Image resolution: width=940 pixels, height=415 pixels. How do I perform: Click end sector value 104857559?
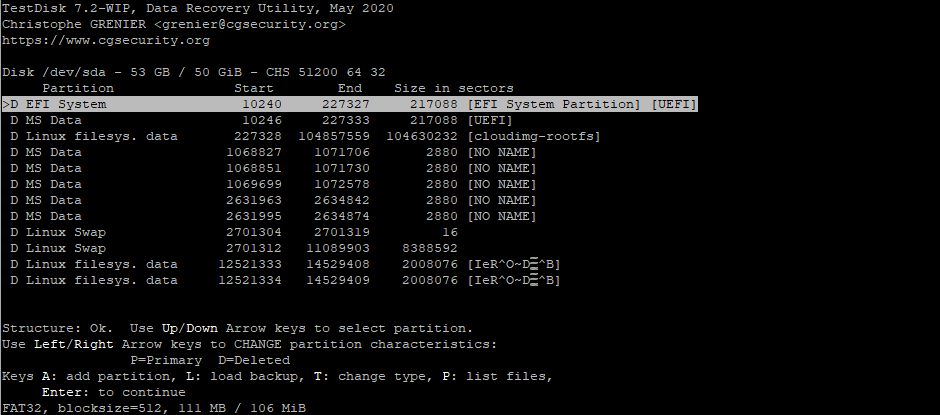point(334,136)
